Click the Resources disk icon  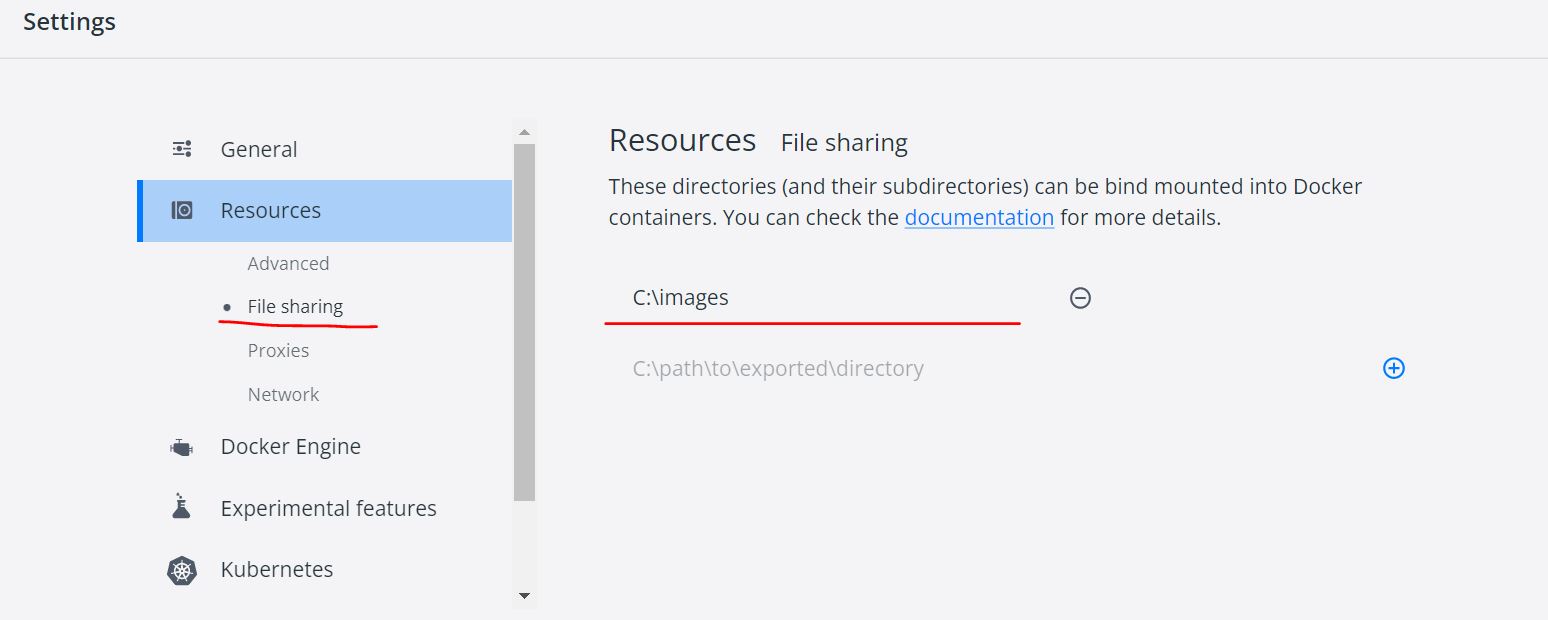[x=182, y=210]
